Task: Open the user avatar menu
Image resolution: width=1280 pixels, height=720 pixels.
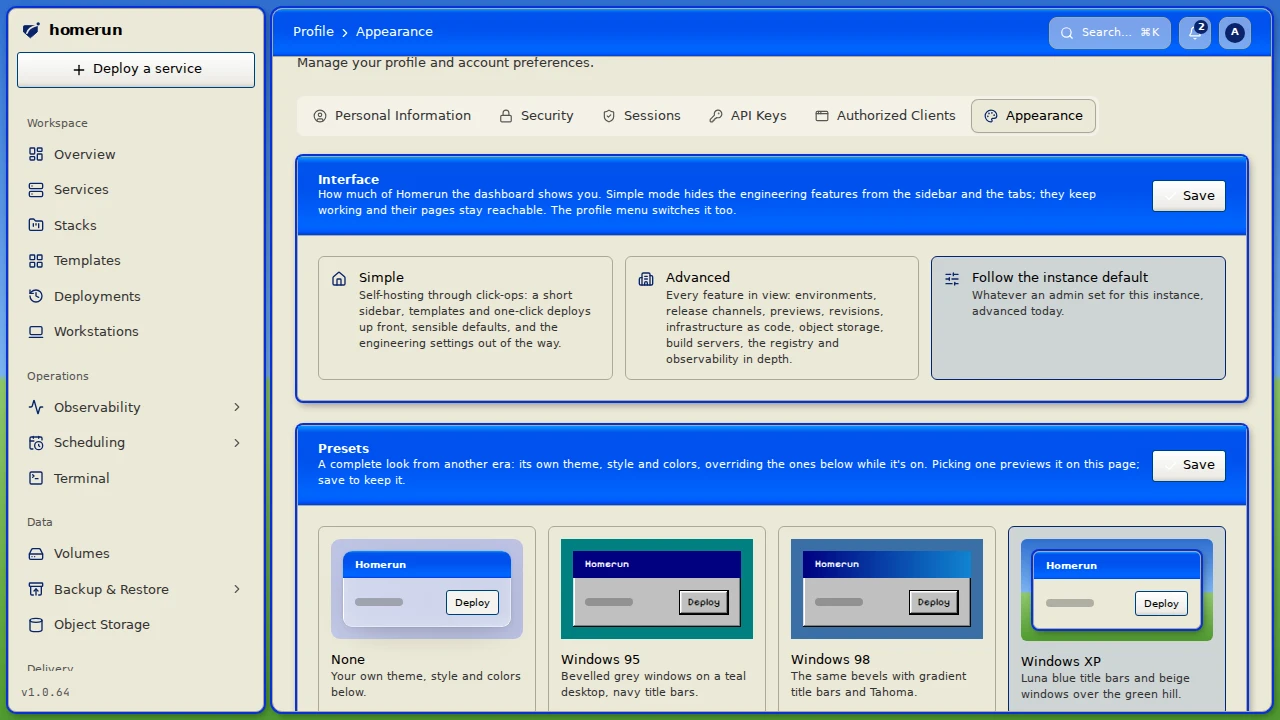Action: click(x=1235, y=32)
